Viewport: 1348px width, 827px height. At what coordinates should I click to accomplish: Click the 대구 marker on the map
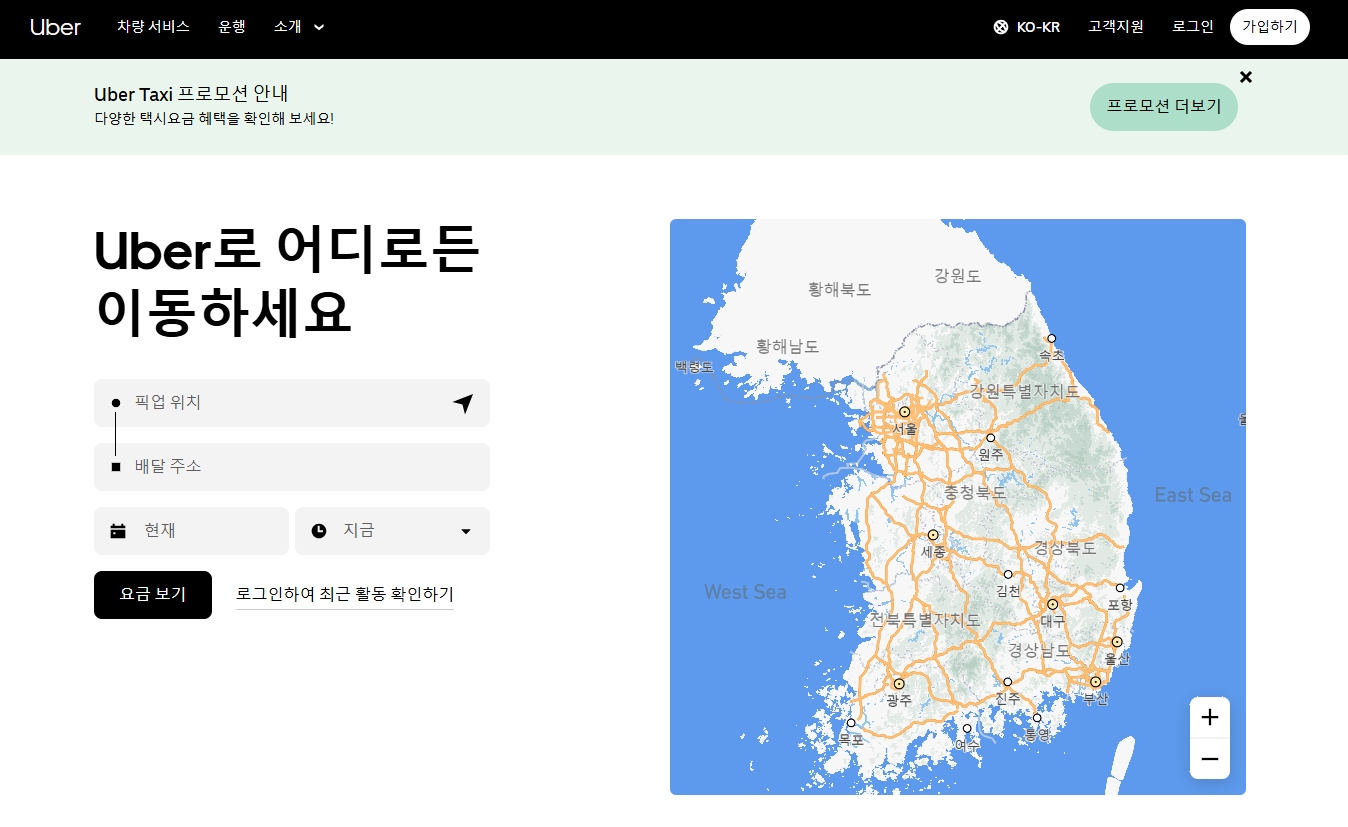(x=1052, y=604)
